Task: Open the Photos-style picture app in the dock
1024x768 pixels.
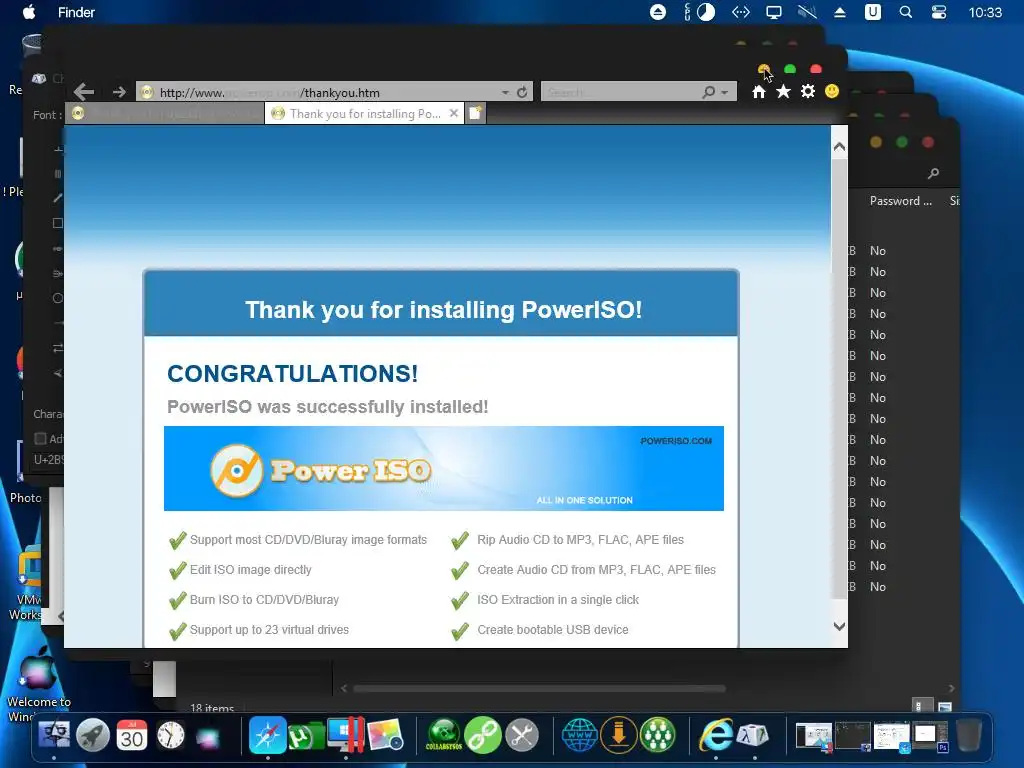Action: (x=385, y=735)
